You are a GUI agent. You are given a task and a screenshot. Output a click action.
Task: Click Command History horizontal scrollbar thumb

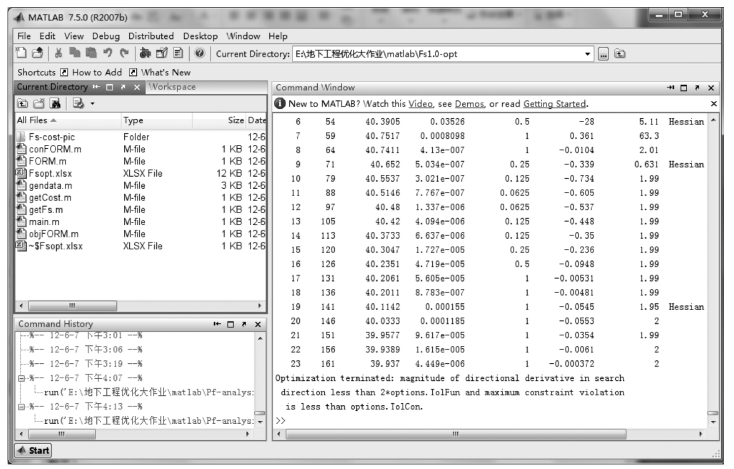point(61,434)
